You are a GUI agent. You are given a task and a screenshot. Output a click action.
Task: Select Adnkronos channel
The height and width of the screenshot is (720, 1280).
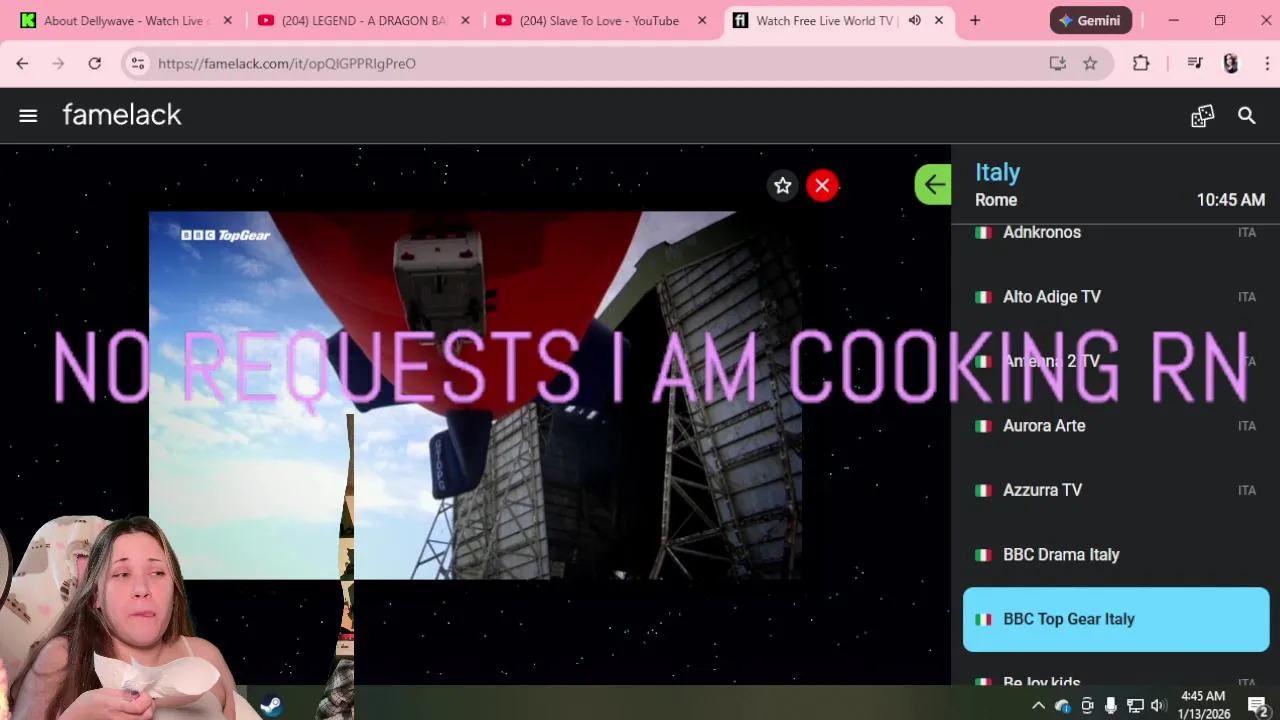coord(1116,232)
